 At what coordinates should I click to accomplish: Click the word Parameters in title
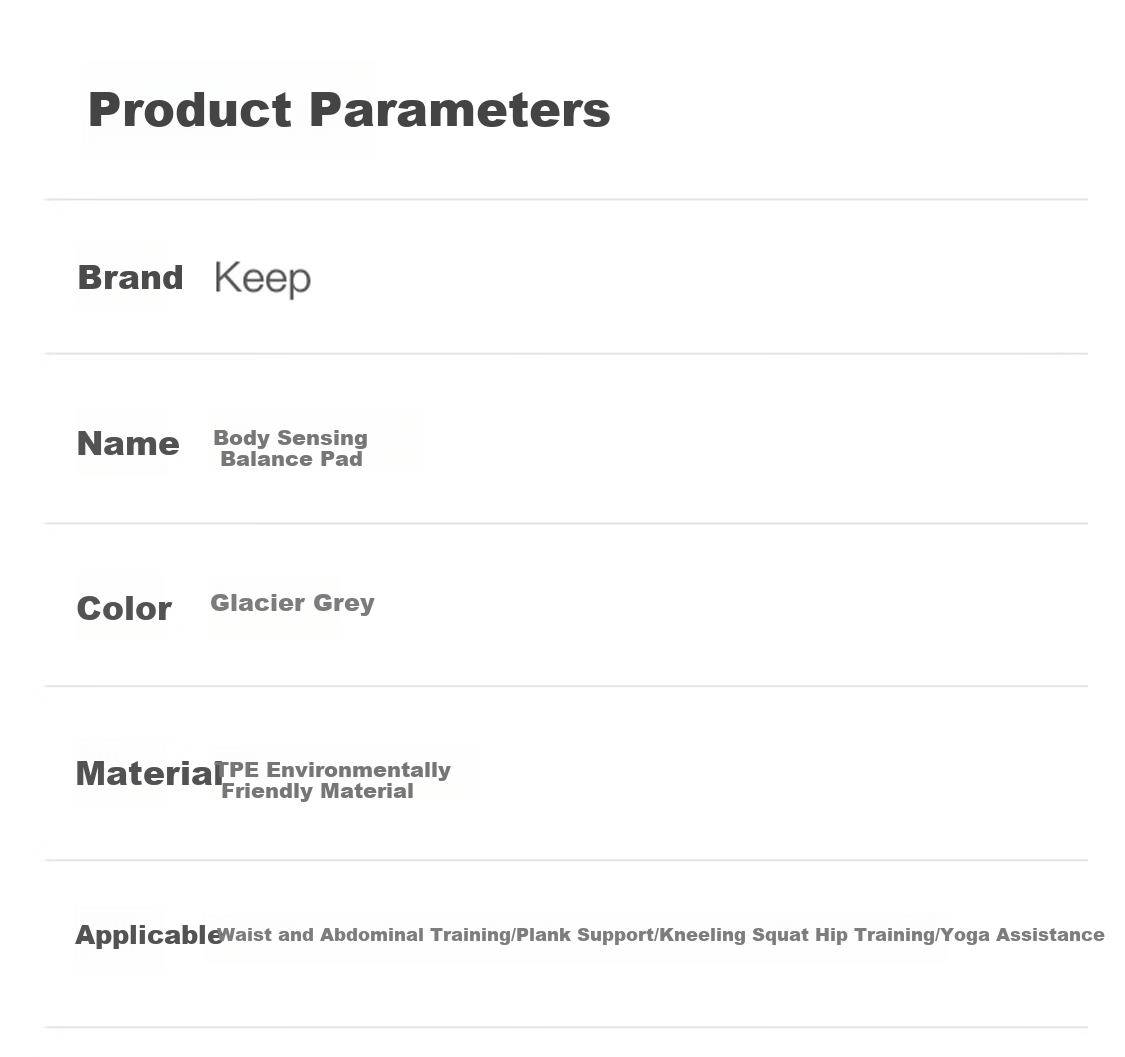459,111
